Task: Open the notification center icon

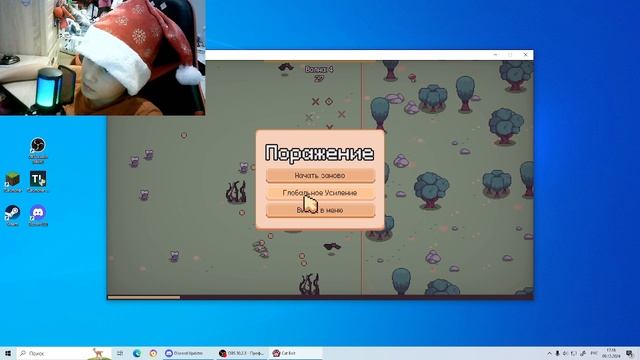Action: [x=630, y=353]
